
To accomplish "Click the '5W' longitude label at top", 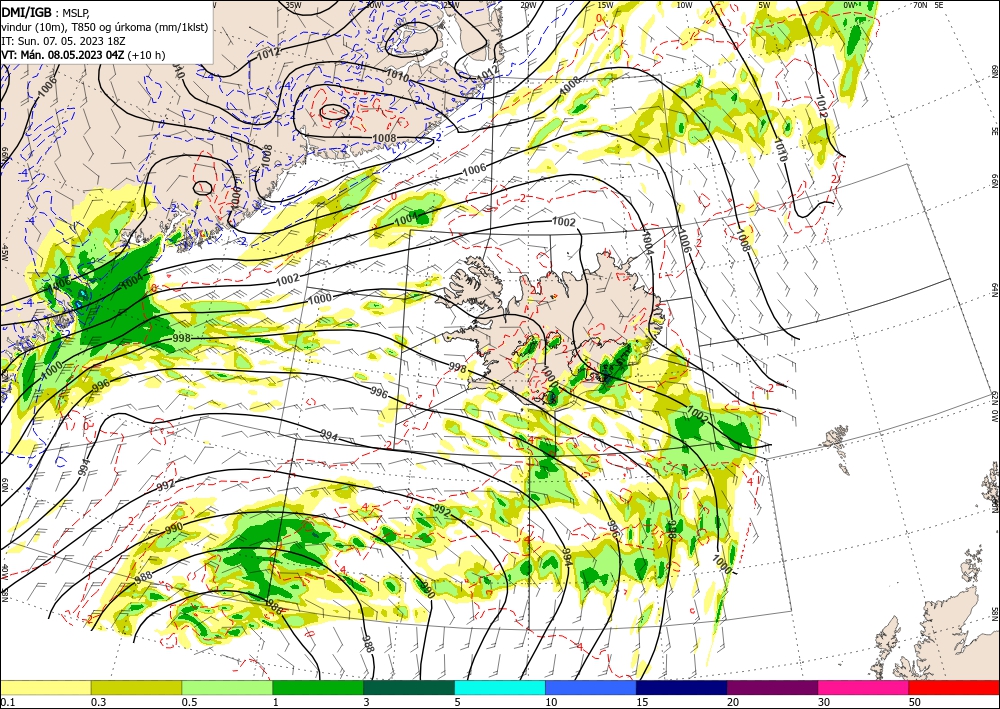I will tap(764, 5).
